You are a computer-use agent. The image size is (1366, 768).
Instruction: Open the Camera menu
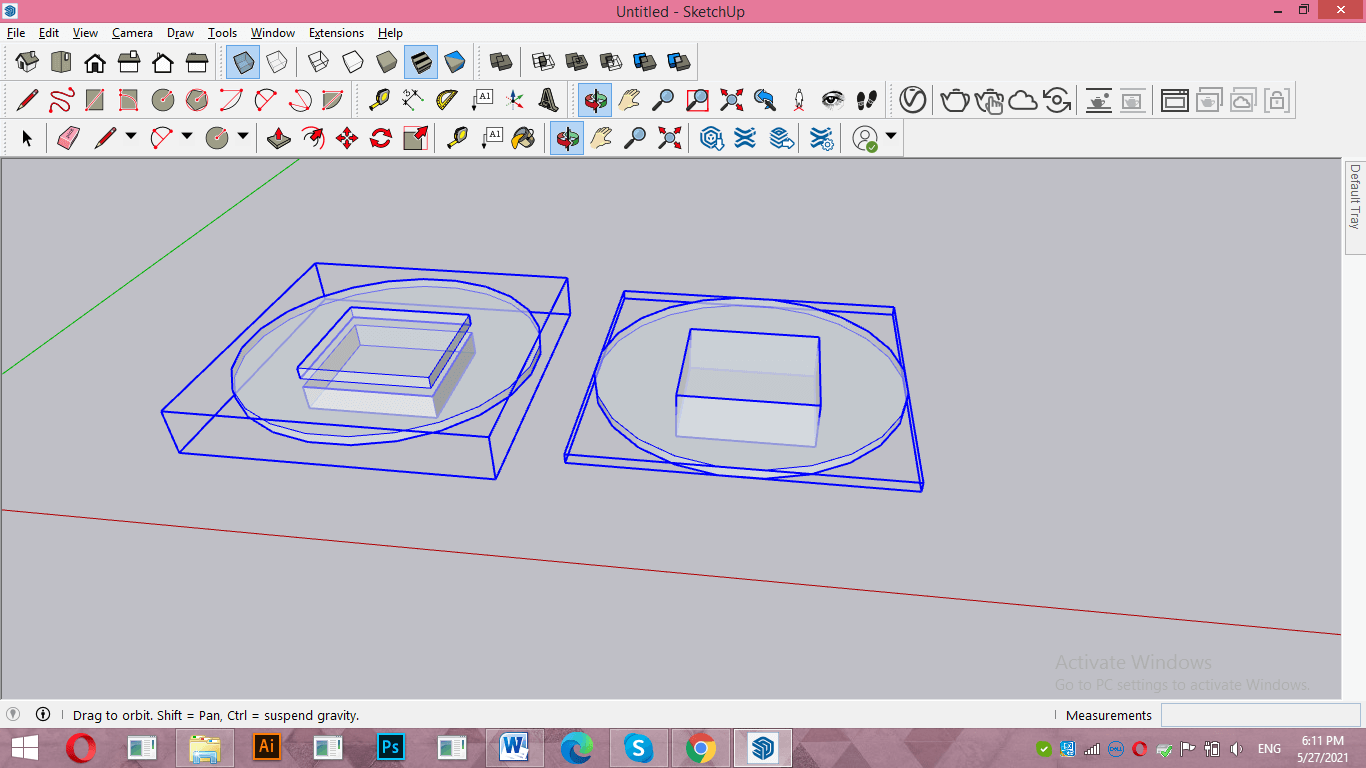[132, 33]
